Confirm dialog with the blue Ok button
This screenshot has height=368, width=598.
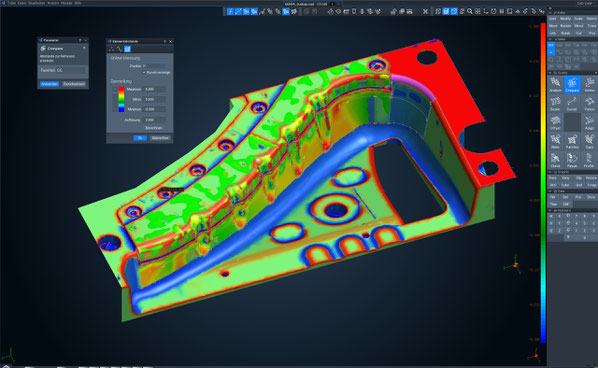click(x=140, y=138)
